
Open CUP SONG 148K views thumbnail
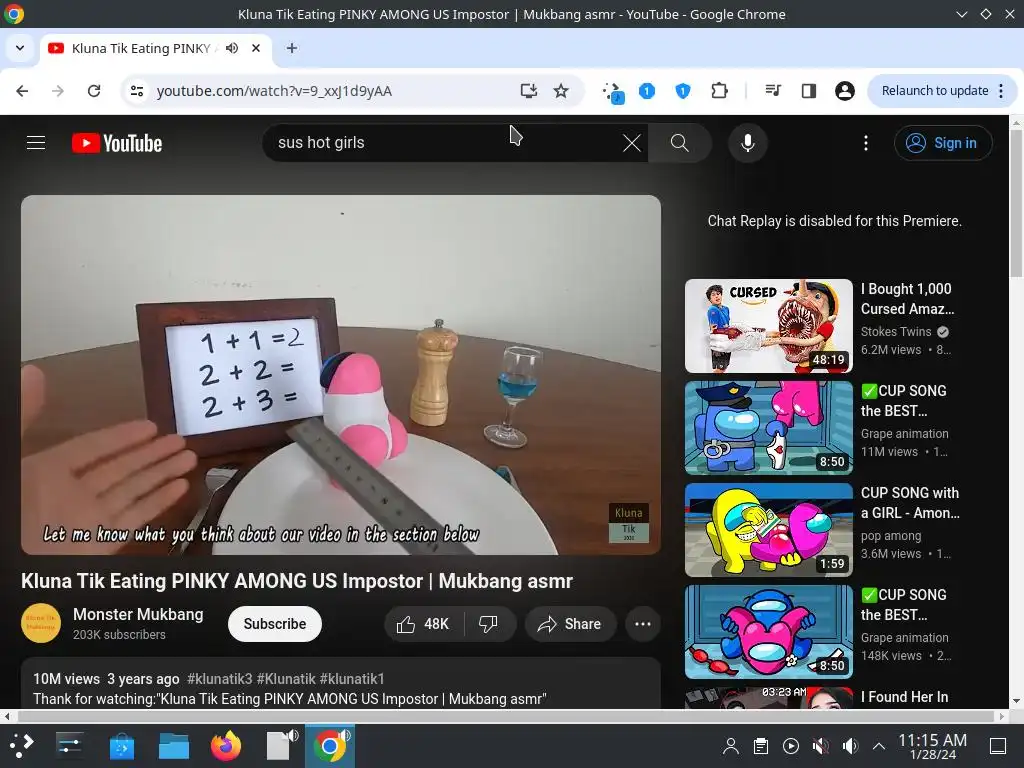[x=769, y=632]
